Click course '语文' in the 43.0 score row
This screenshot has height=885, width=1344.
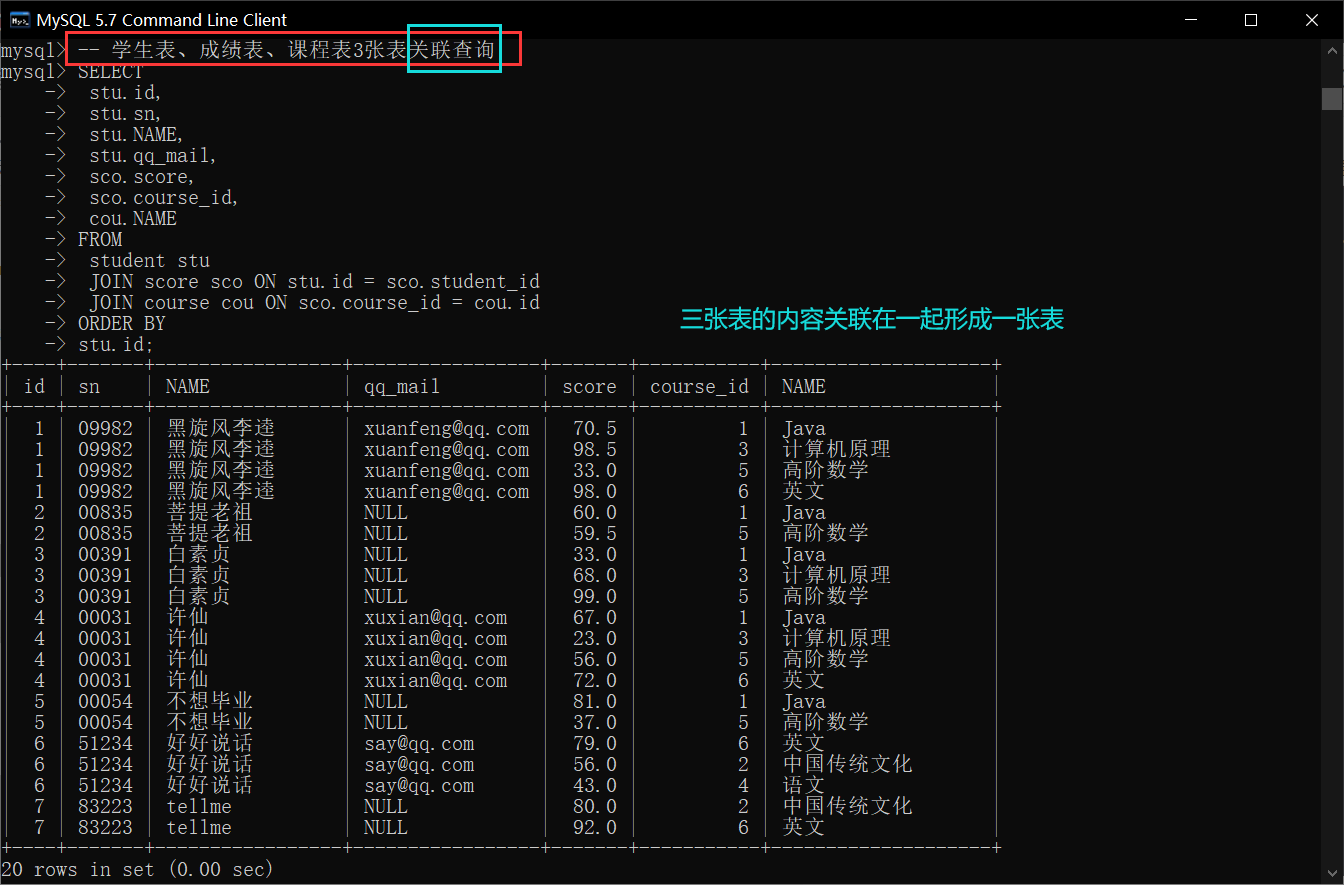click(803, 786)
